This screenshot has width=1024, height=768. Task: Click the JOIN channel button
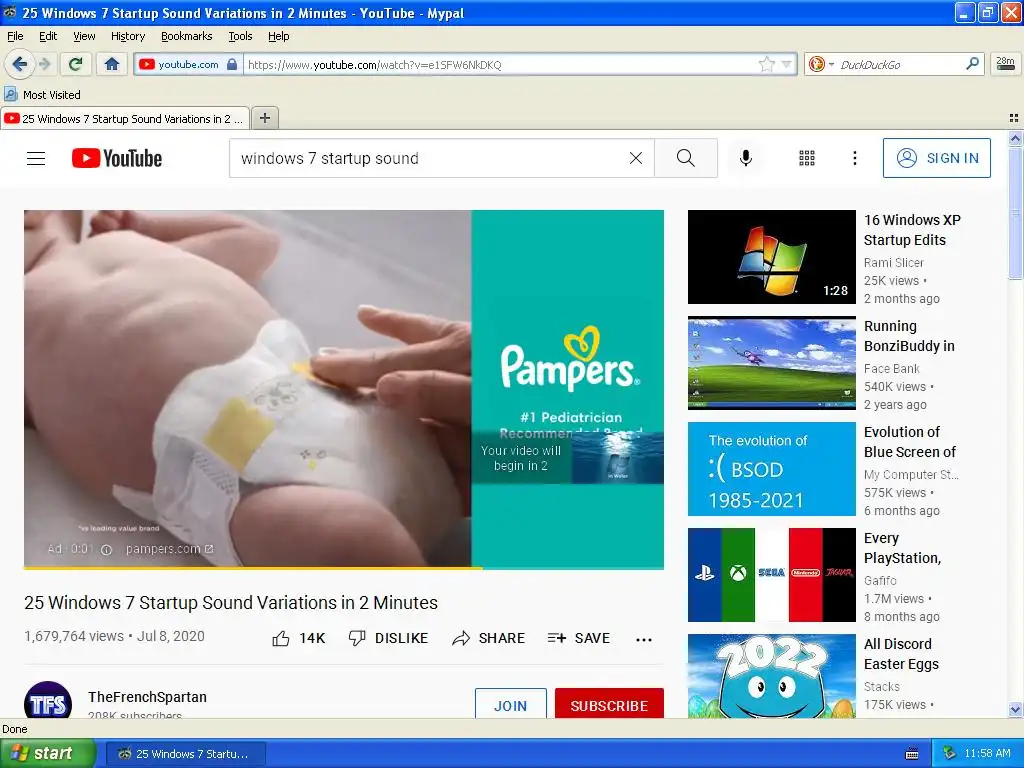[x=511, y=704]
